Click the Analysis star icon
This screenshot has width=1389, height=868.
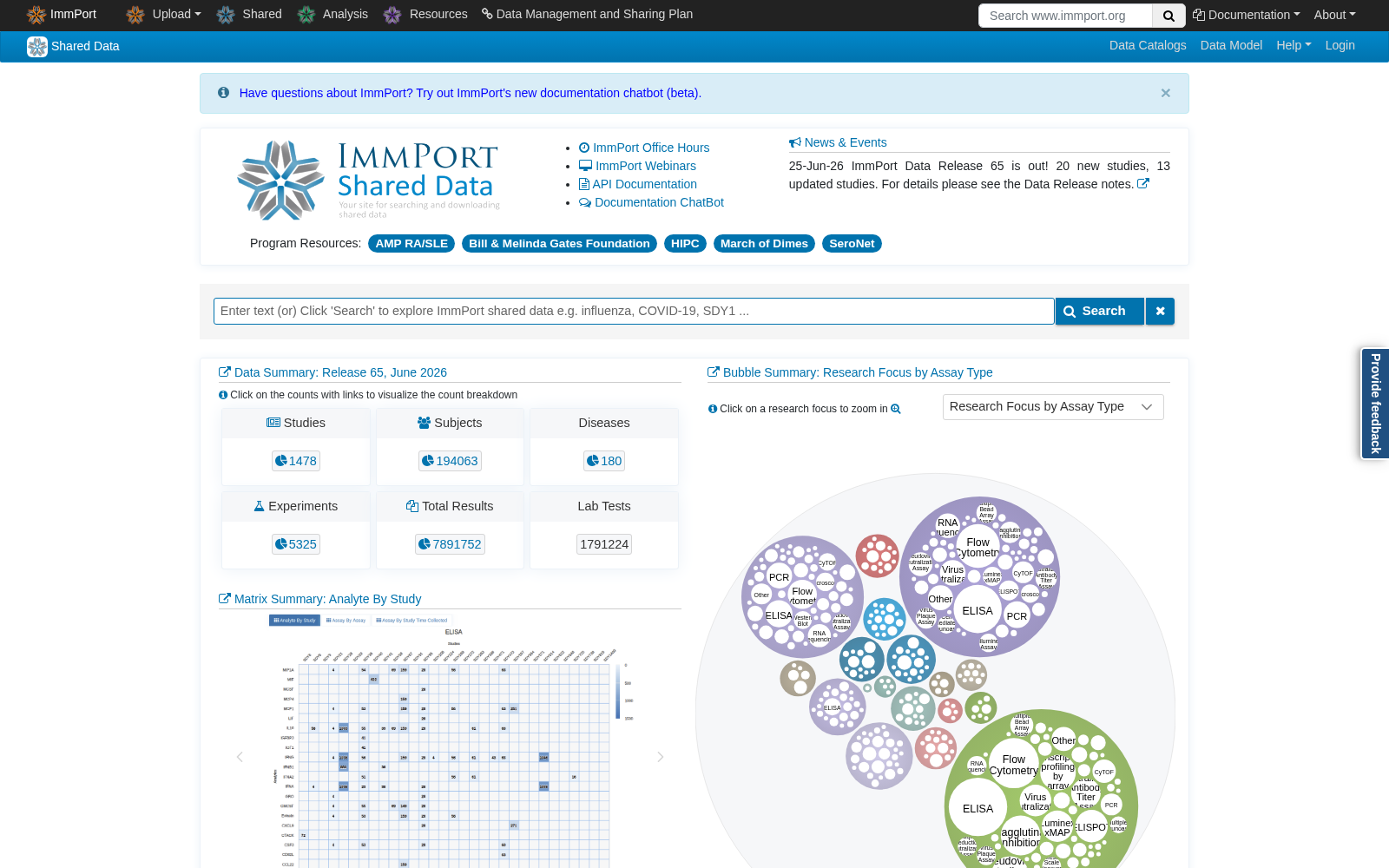pyautogui.click(x=306, y=15)
